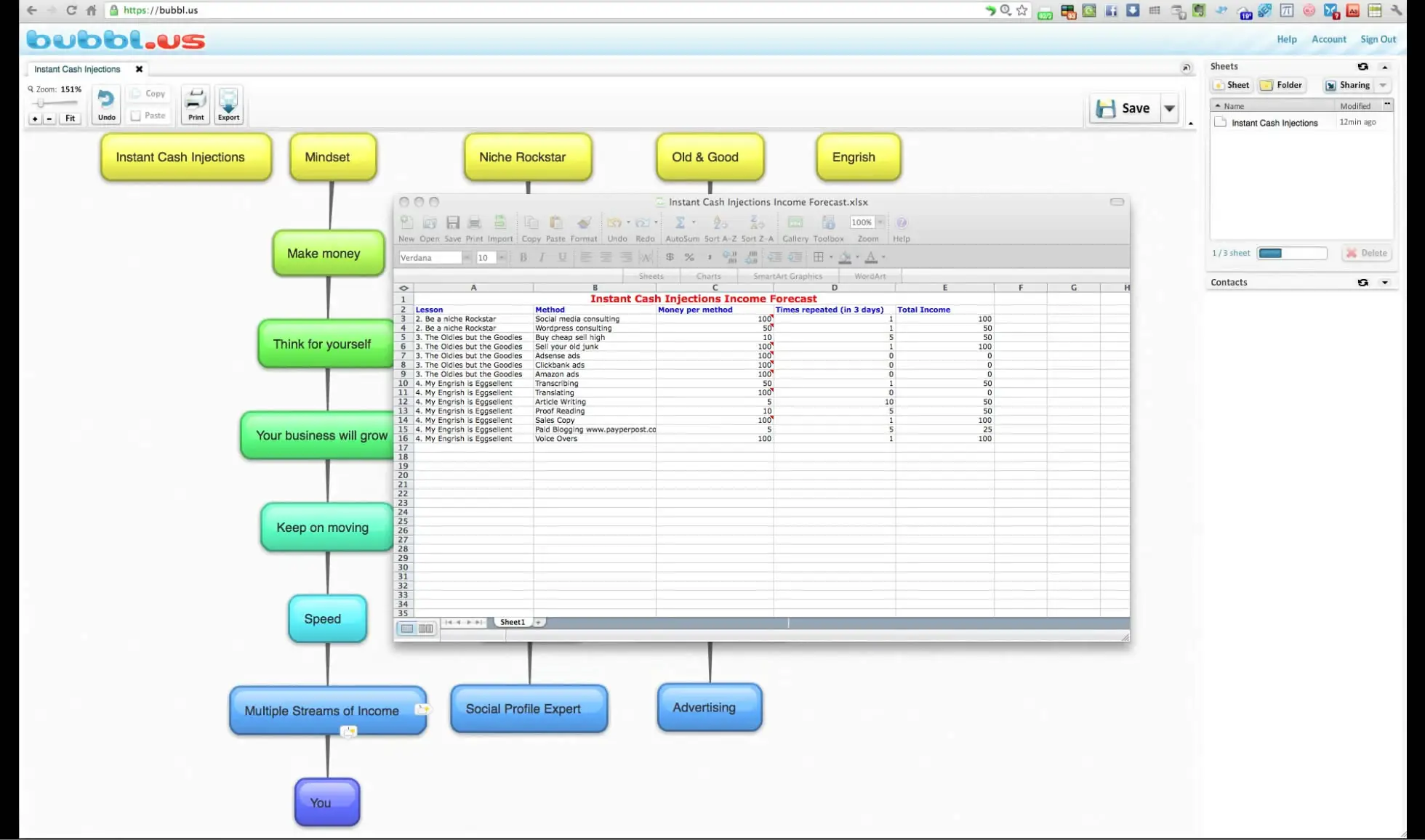
Task: Click the Excel Open icon
Action: (430, 222)
